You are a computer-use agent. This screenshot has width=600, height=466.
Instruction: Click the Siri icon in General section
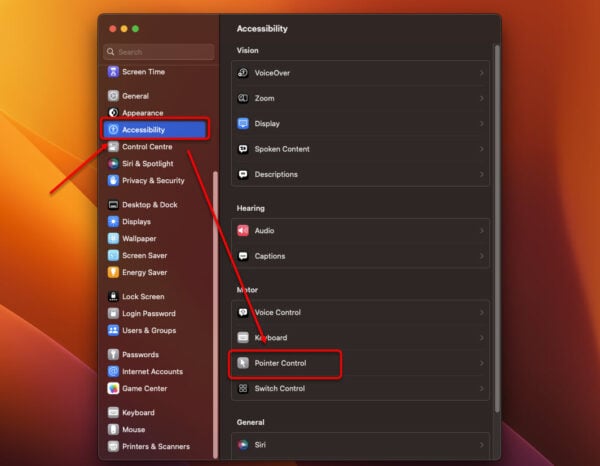[243, 445]
